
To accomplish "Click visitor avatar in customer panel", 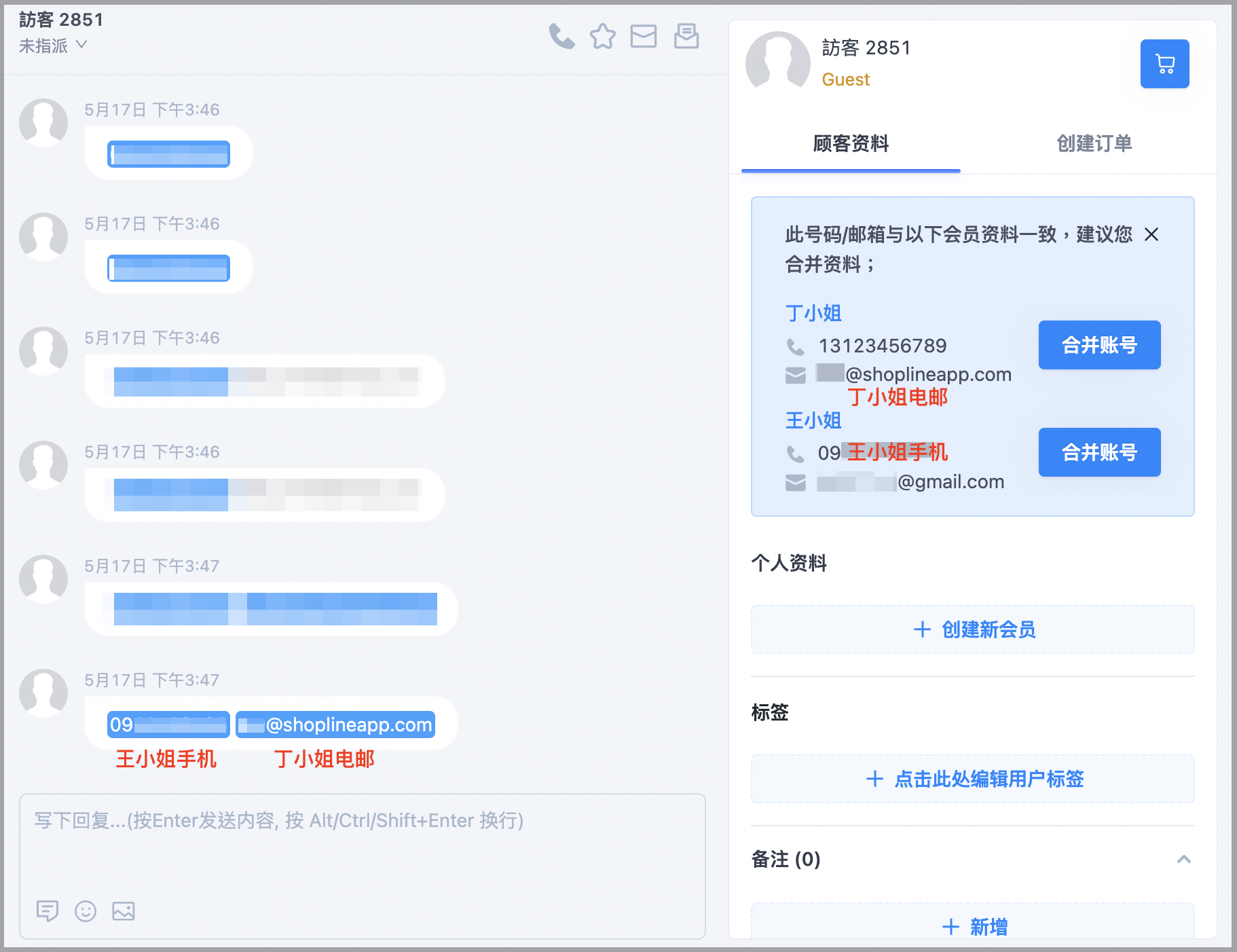I will (778, 63).
